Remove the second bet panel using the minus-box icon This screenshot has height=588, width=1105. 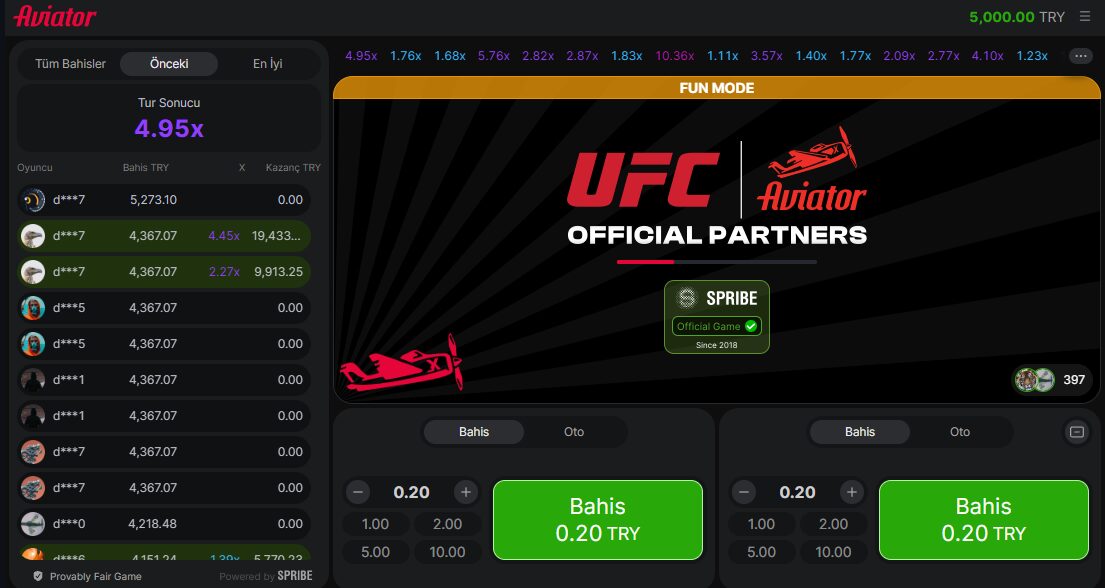(x=1077, y=431)
